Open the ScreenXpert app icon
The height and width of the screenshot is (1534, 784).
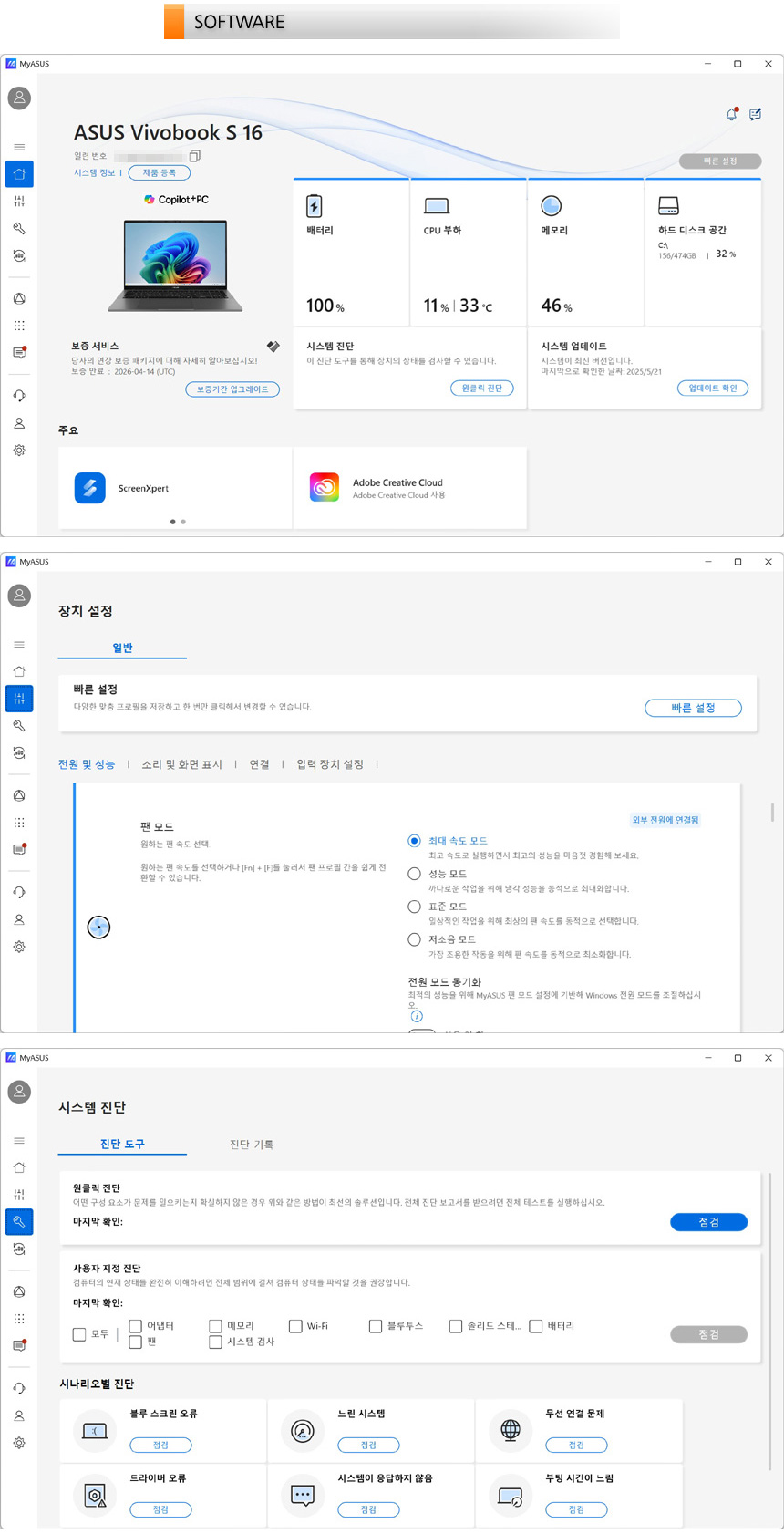click(89, 488)
